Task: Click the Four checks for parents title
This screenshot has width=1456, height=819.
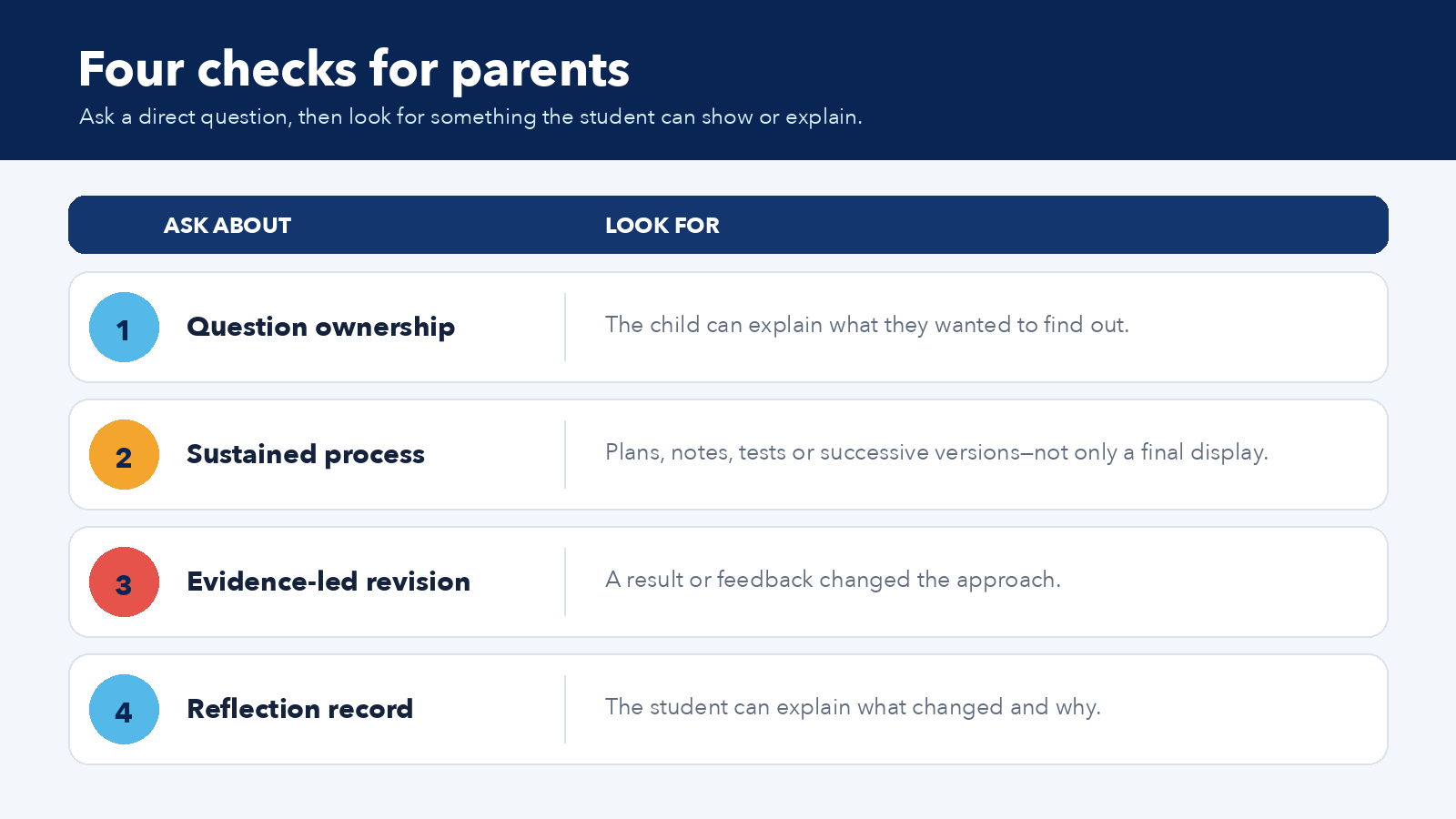Action: click(354, 69)
